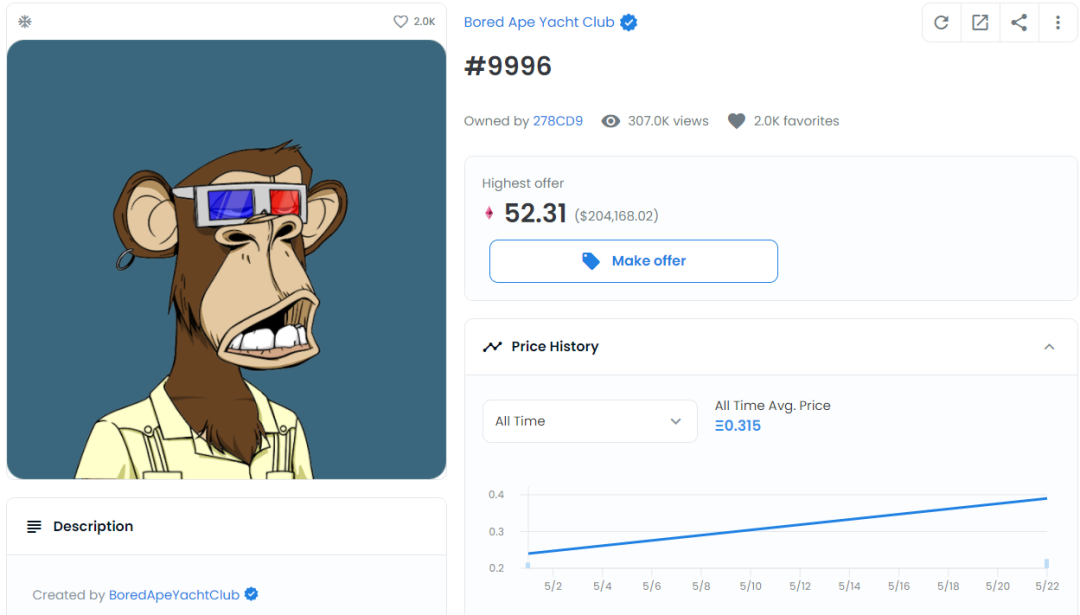Open the external link icon

980,23
